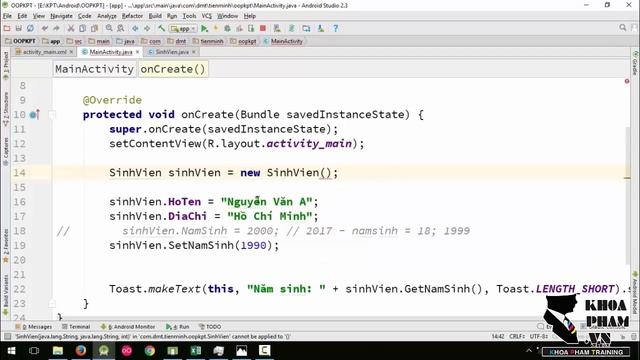Click the Cut scissors icon

point(71,28)
